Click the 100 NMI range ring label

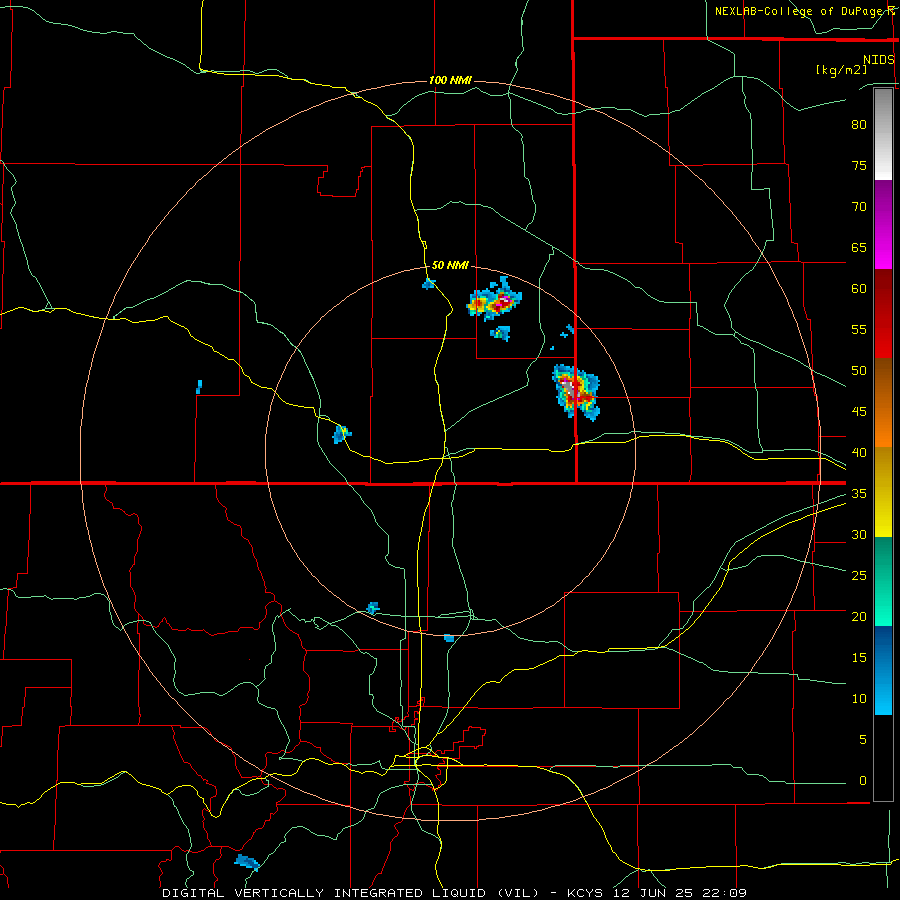tap(451, 80)
